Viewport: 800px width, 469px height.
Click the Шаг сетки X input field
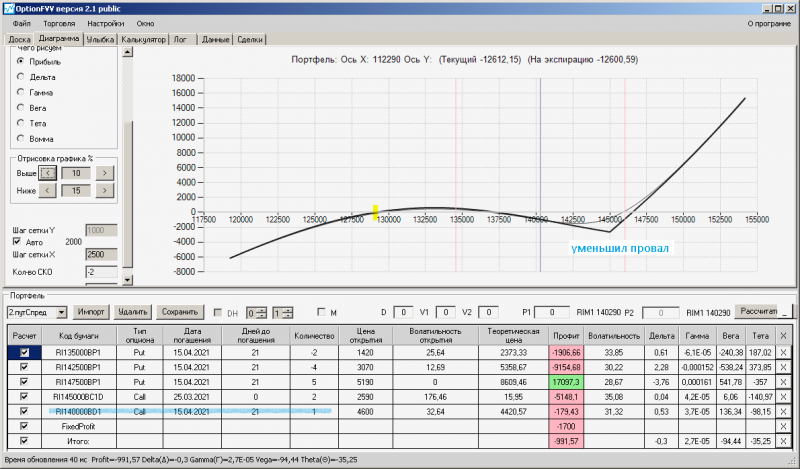coord(101,254)
